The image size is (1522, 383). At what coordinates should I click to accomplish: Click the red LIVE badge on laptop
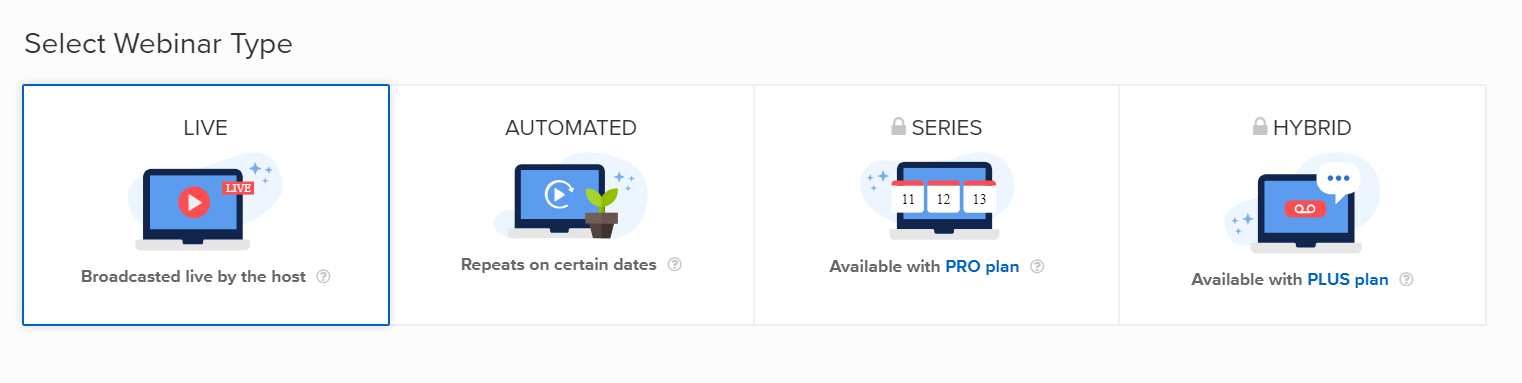coord(238,188)
